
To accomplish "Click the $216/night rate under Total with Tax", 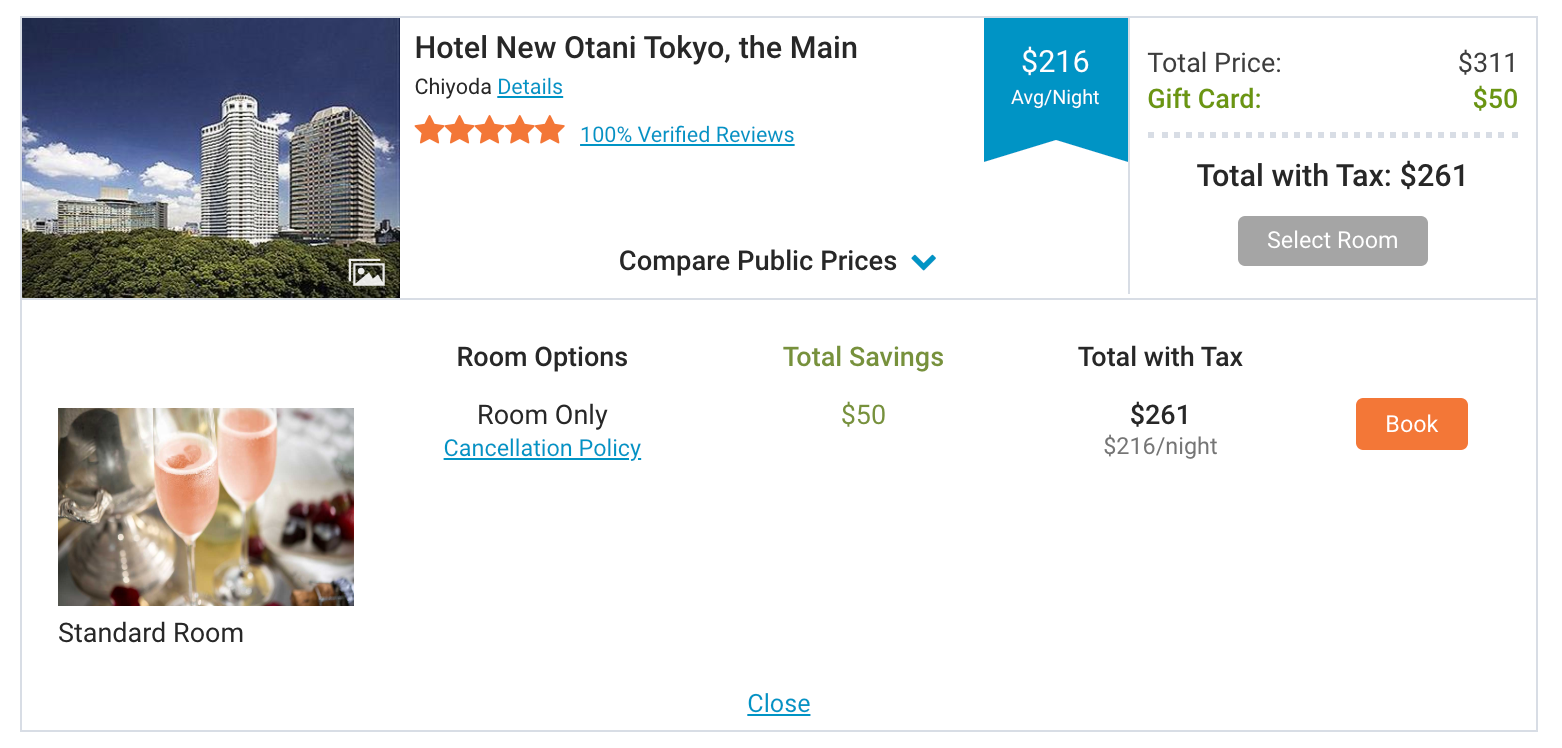I will [x=1160, y=446].
